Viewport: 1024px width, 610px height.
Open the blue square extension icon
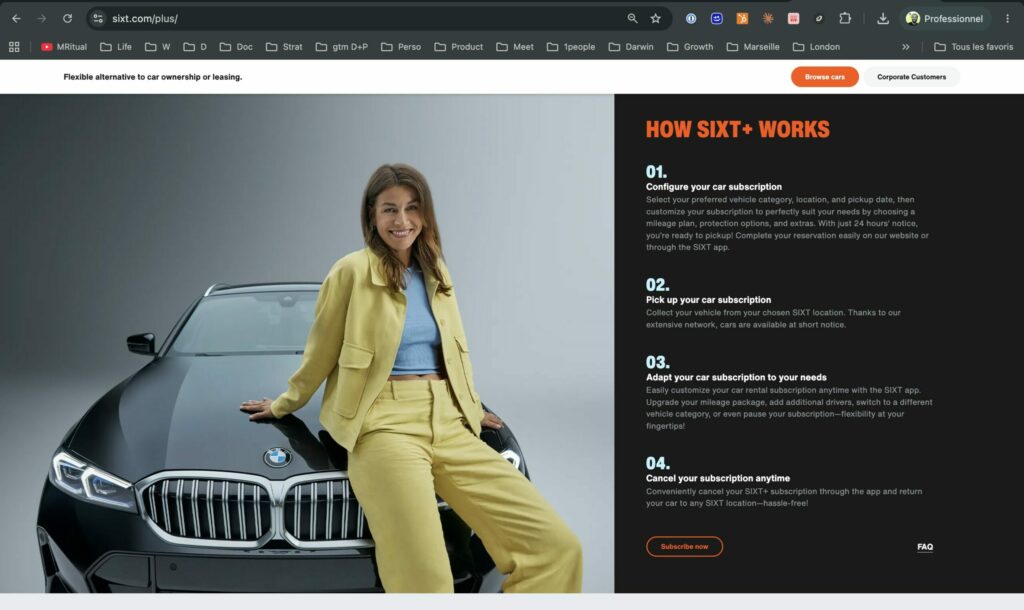click(x=716, y=18)
